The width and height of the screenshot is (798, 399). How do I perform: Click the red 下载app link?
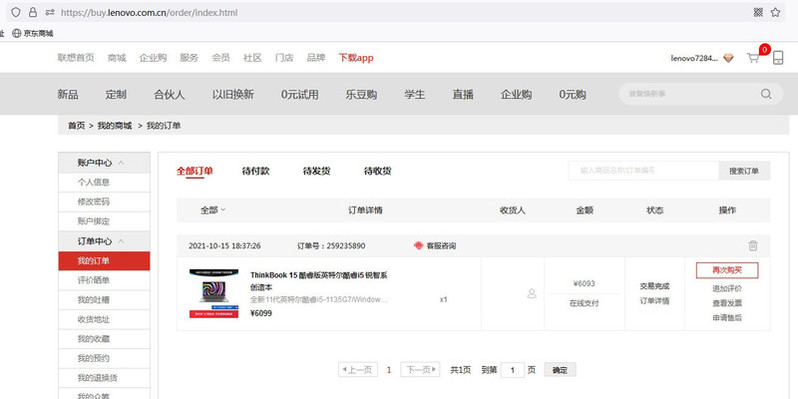[x=356, y=58]
